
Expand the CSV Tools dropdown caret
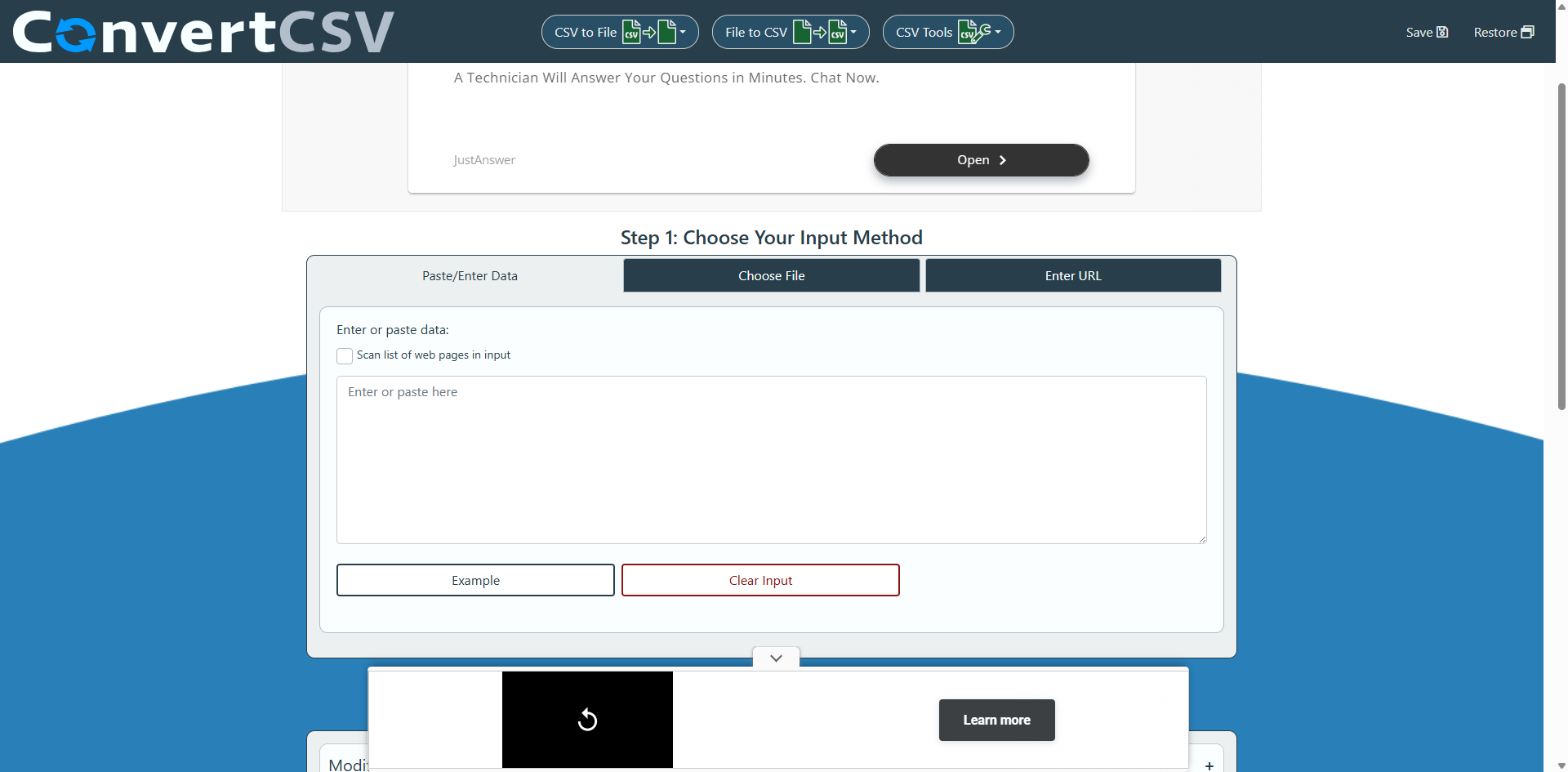pyautogui.click(x=998, y=32)
